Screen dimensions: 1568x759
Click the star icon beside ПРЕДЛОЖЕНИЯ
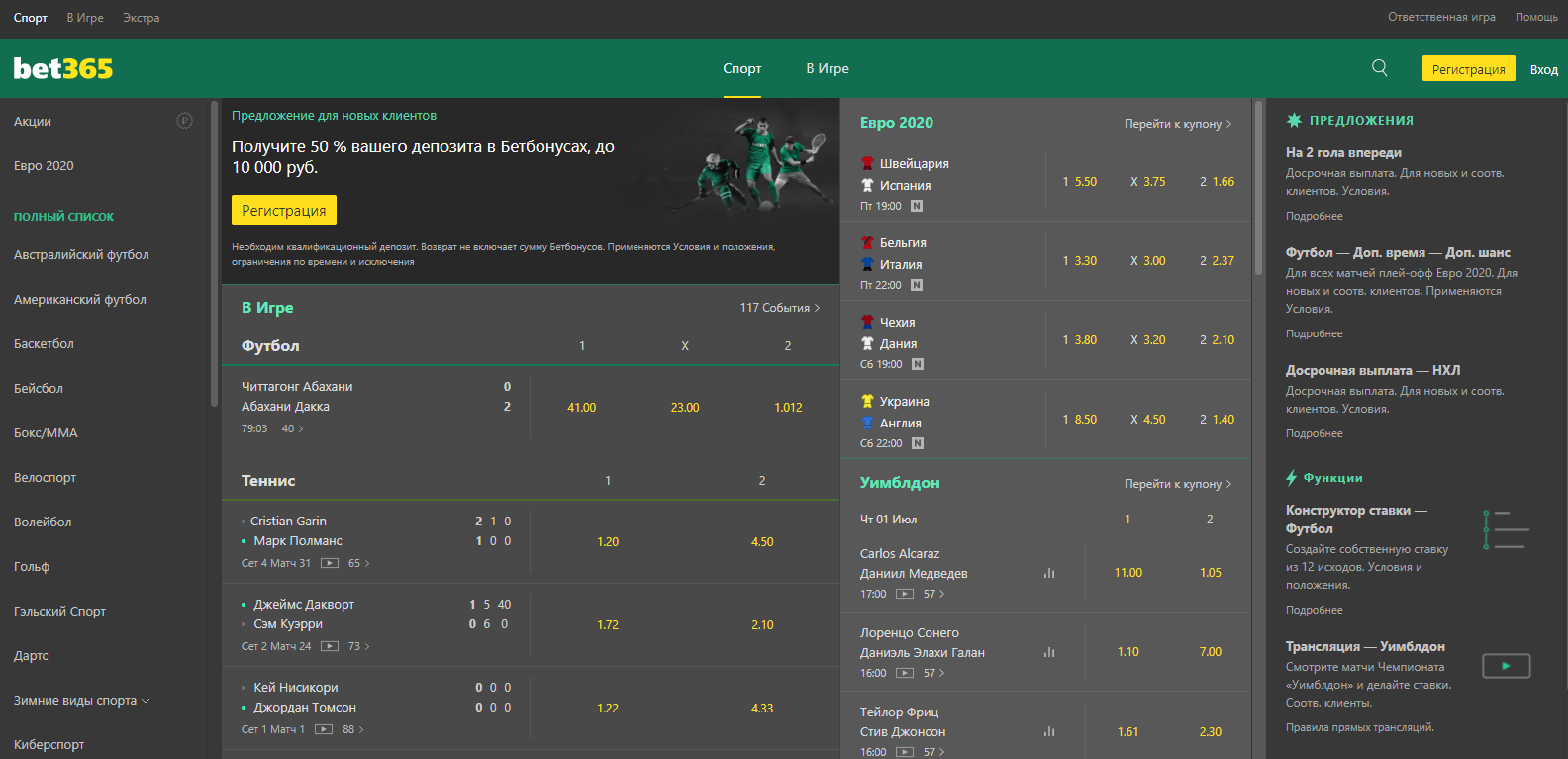click(x=1294, y=120)
